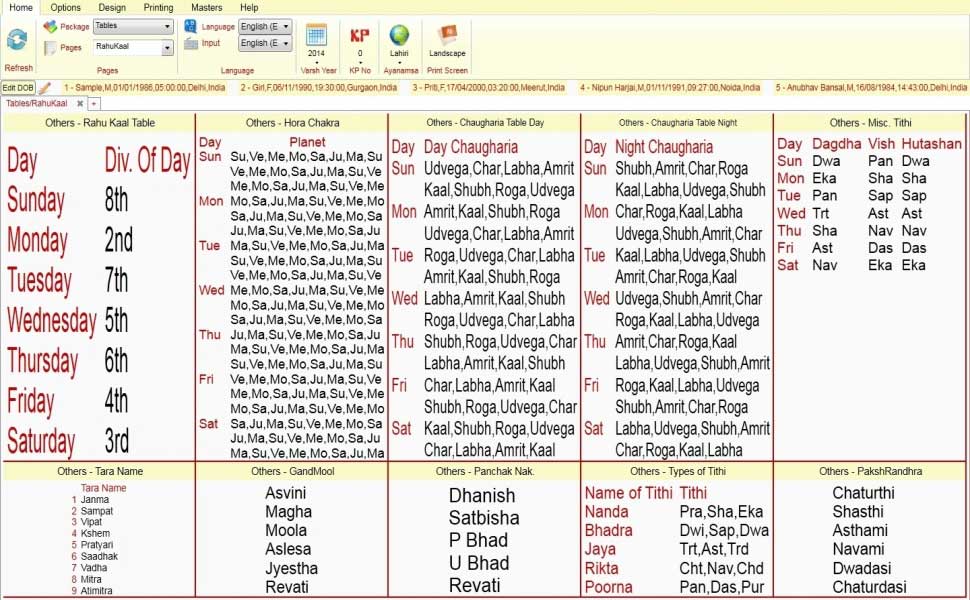Open the Package Tables dropdown
The height and width of the screenshot is (600, 970).
coord(132,27)
